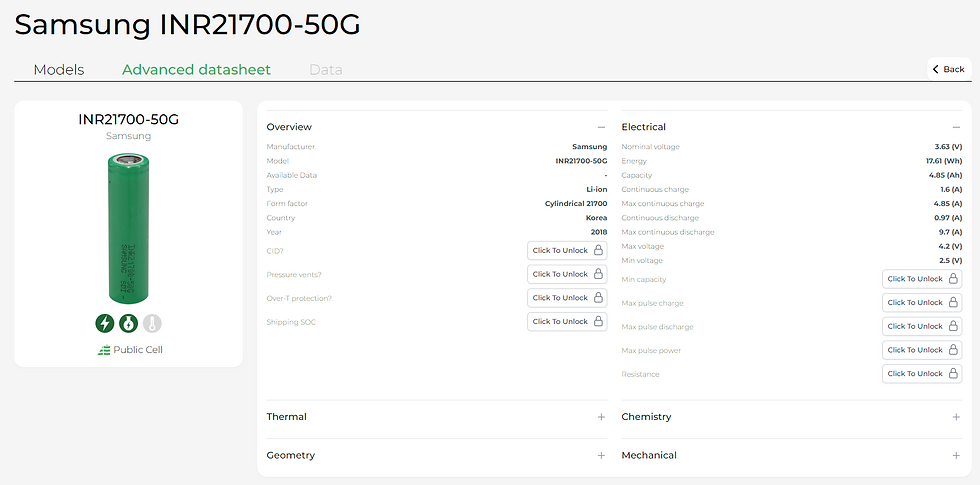Open the Advanced datasheet tab

point(196,69)
